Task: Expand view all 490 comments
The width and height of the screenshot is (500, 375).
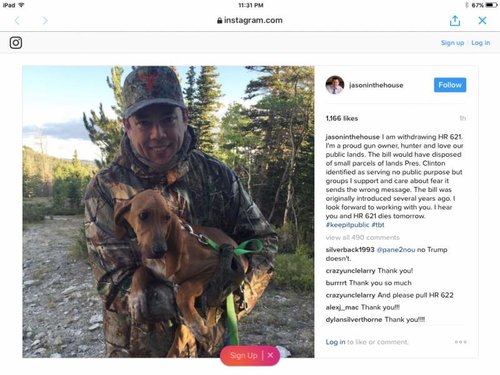Action: 362,237
